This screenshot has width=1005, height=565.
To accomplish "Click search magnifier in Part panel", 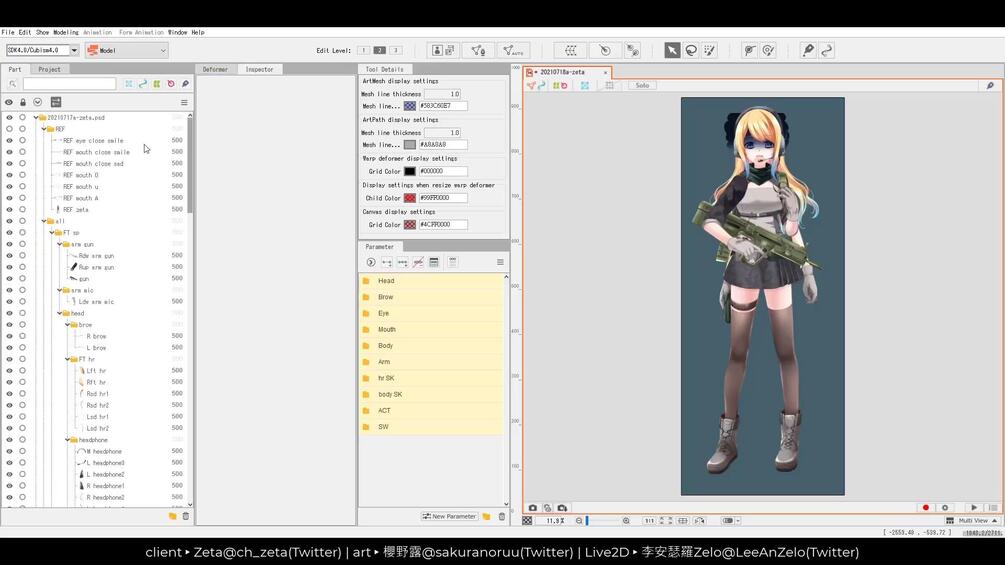I will coord(12,84).
